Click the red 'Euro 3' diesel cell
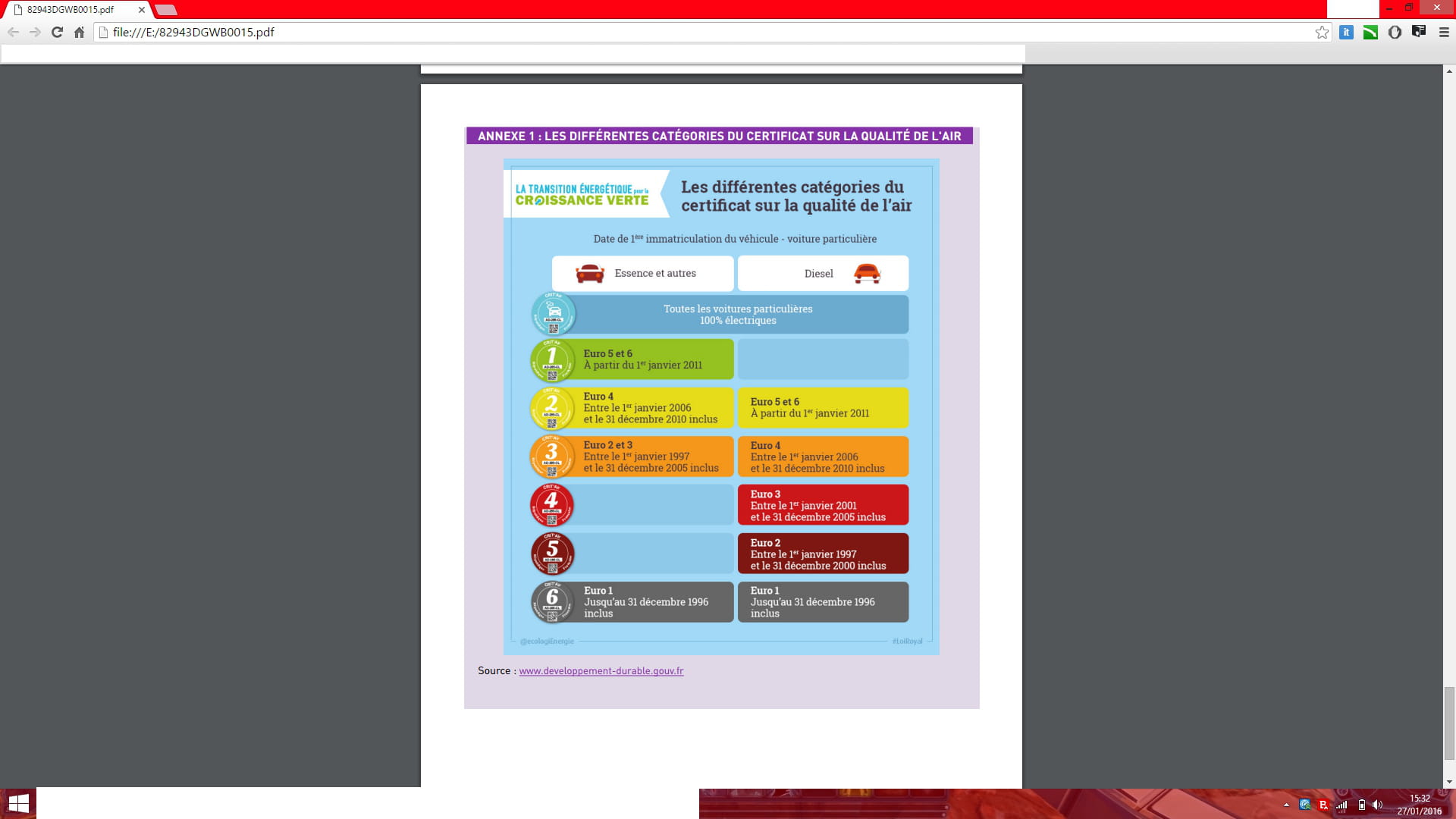Image resolution: width=1456 pixels, height=819 pixels. pos(823,505)
